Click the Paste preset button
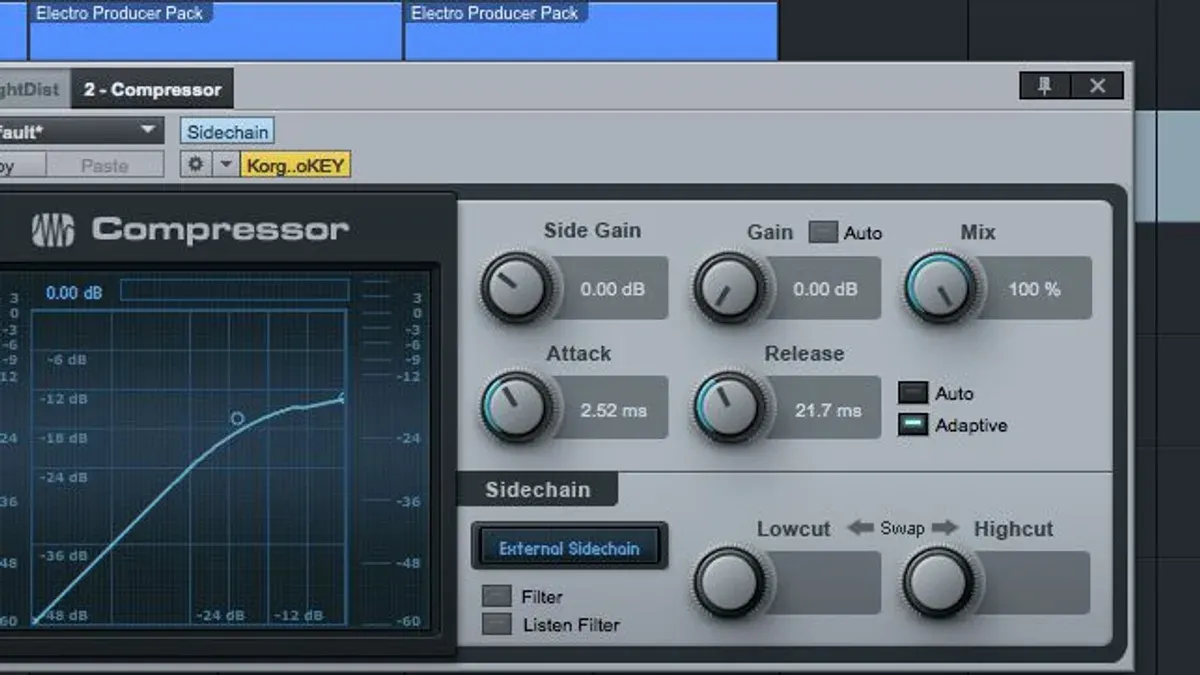Image resolution: width=1200 pixels, height=675 pixels. tap(105, 166)
